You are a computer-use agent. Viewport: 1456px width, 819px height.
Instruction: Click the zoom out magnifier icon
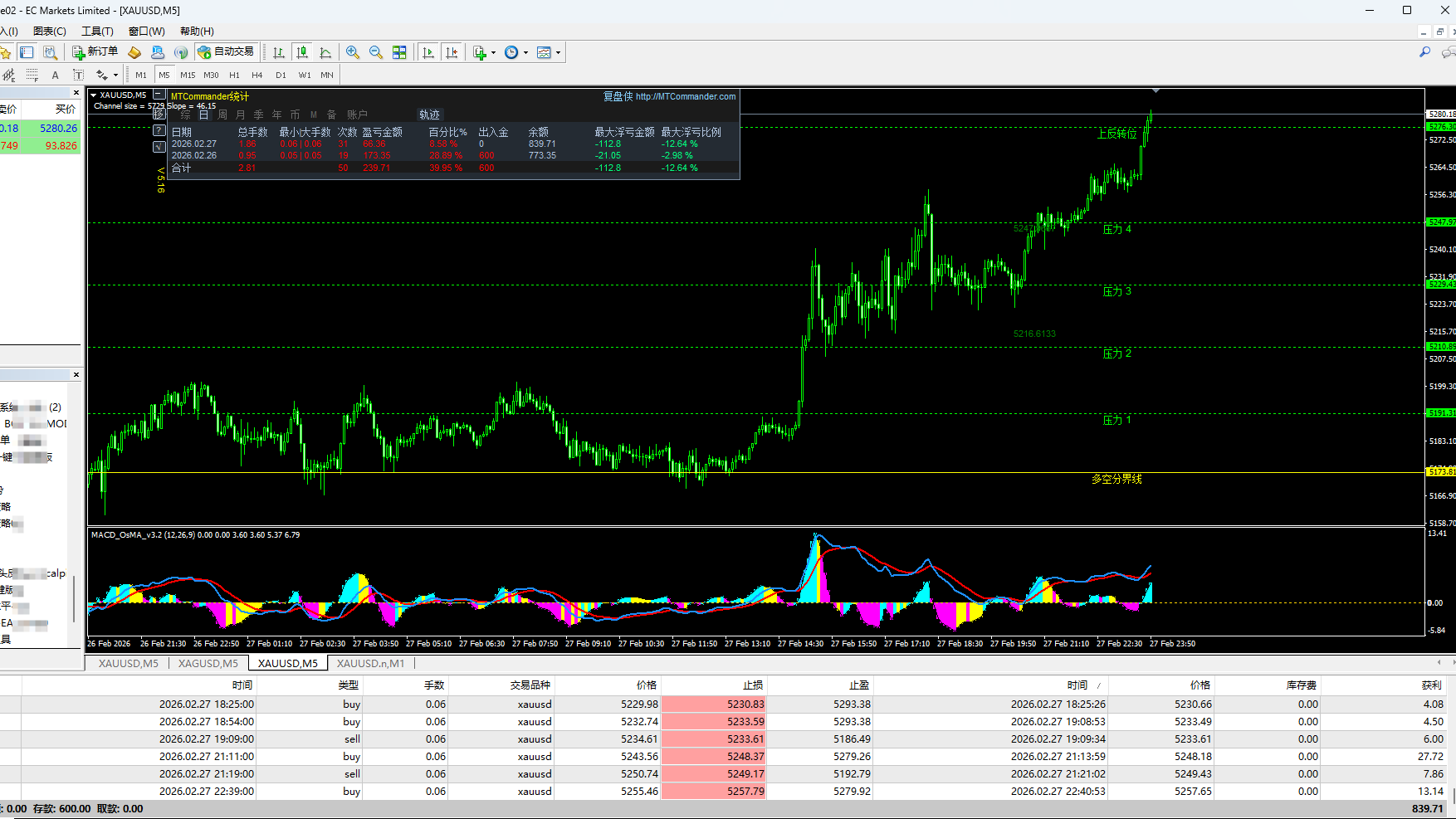click(376, 52)
